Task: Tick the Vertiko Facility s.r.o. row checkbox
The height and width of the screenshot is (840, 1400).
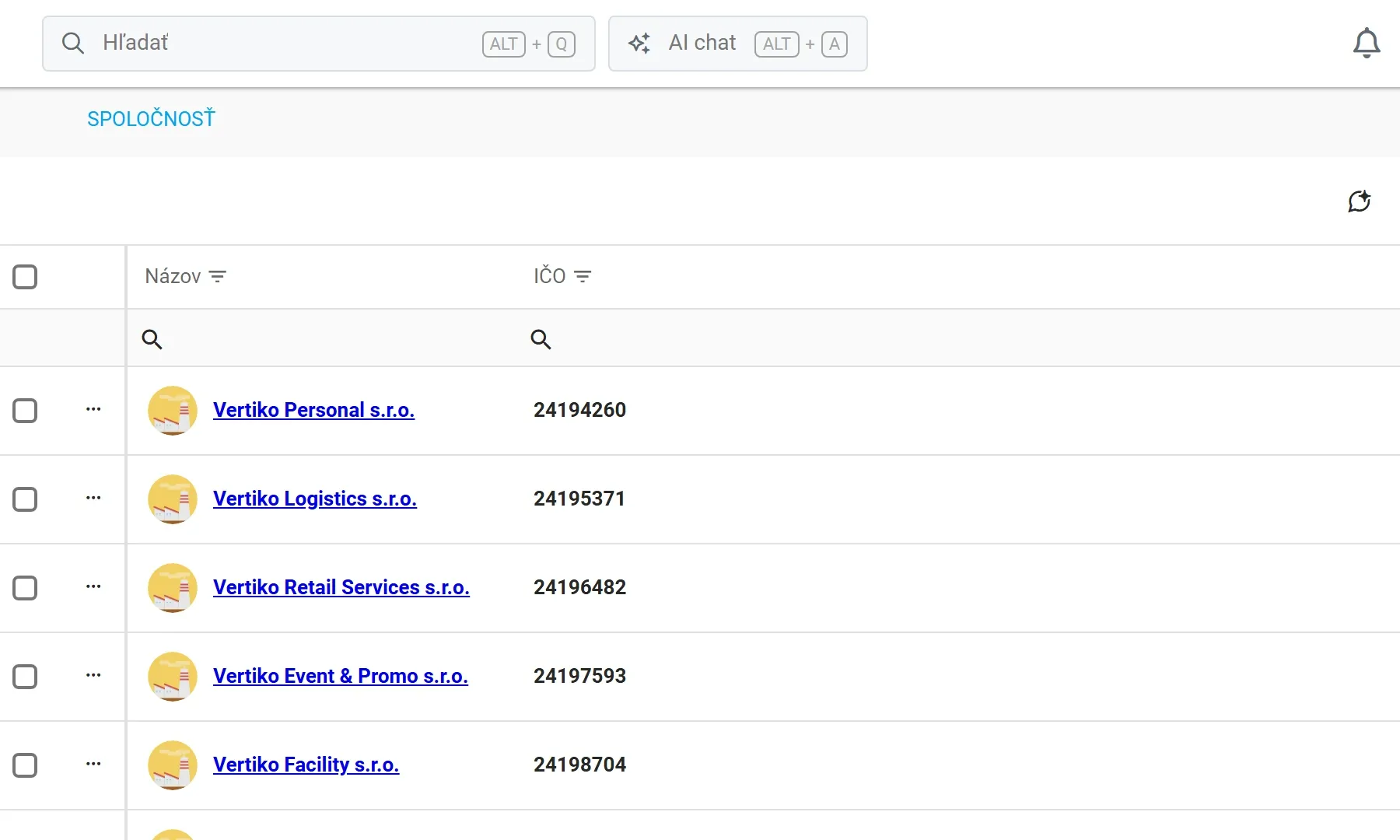Action: 25,765
